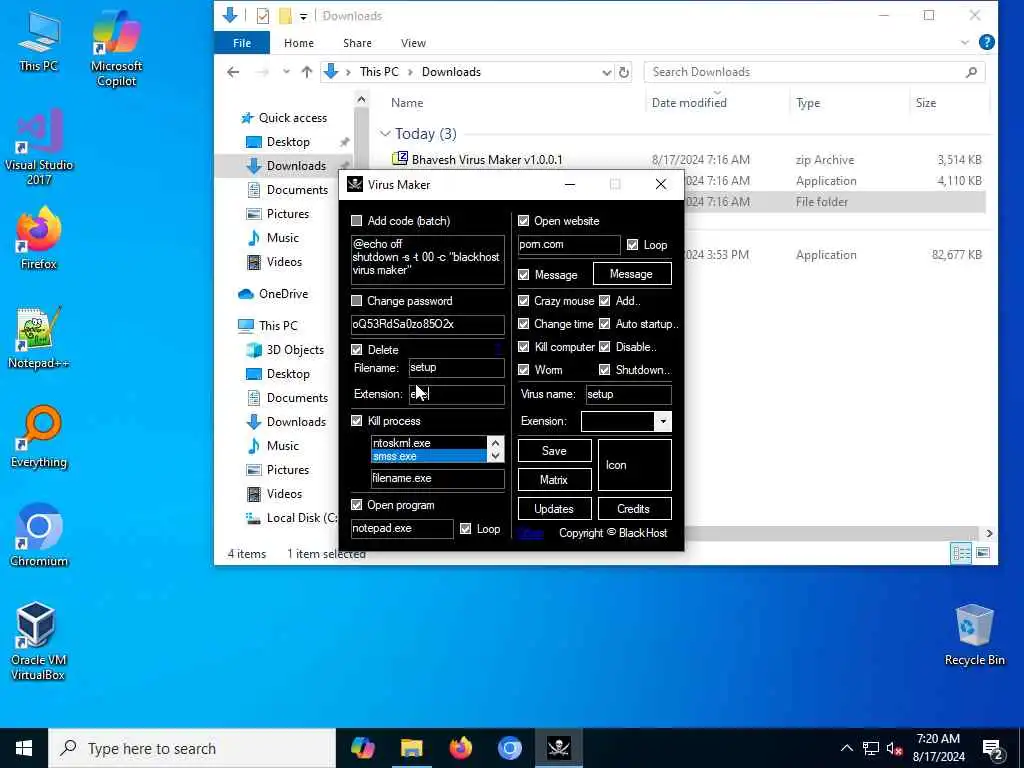Go back in the Downloads Explorer window
The height and width of the screenshot is (768, 1024).
pyautogui.click(x=233, y=72)
